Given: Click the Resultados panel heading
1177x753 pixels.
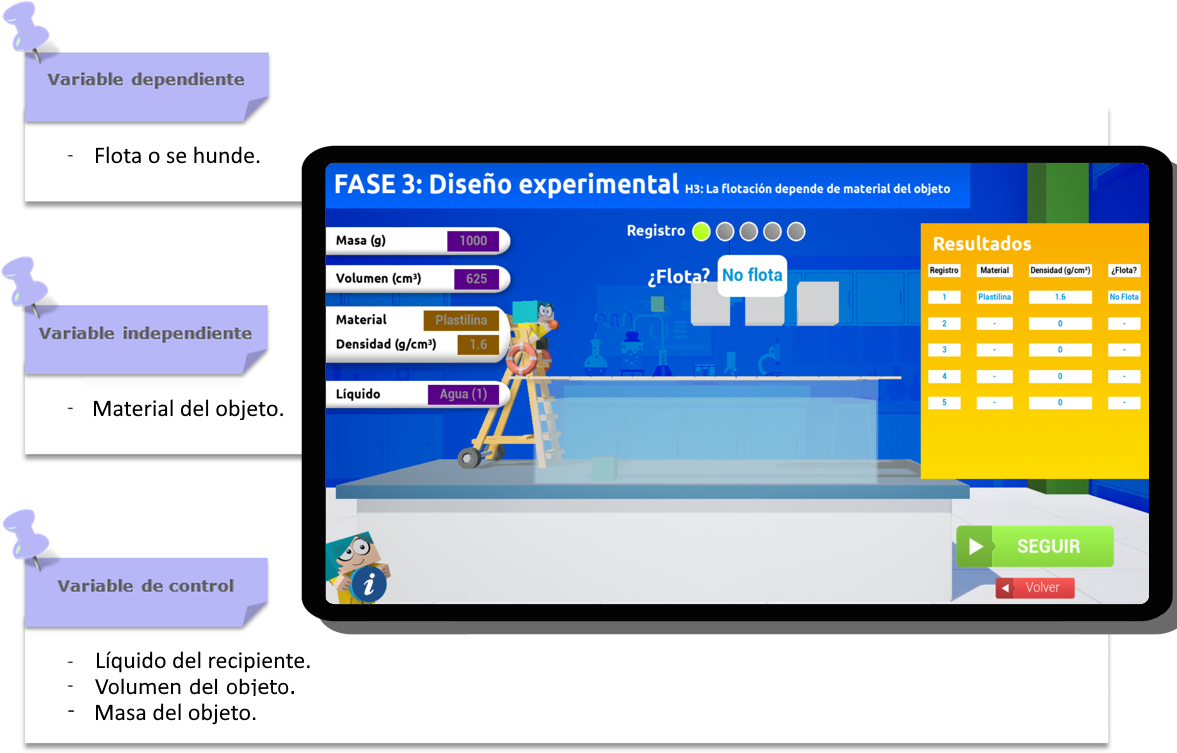Looking at the screenshot, I should pos(981,244).
